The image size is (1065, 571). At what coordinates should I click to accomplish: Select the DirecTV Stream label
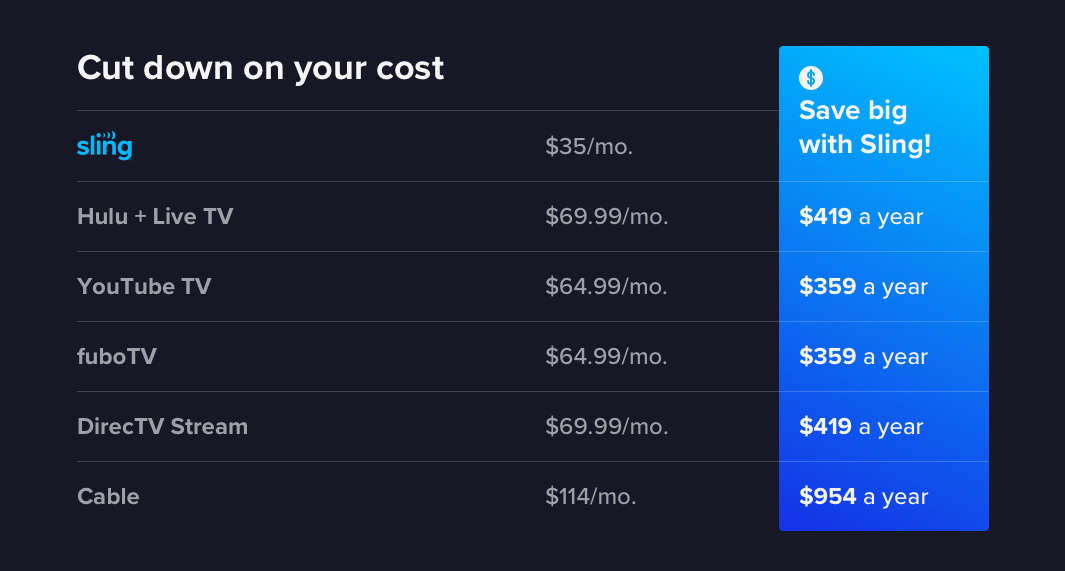[x=162, y=426]
